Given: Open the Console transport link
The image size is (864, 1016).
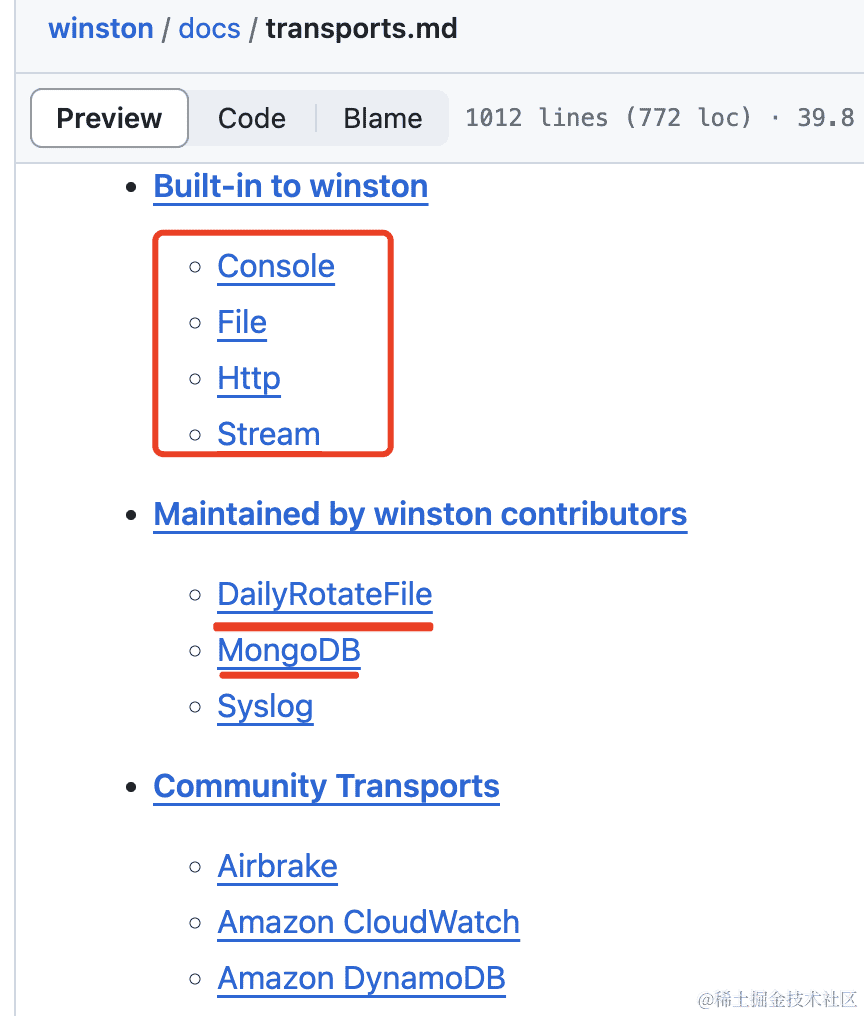Looking at the screenshot, I should (x=276, y=266).
